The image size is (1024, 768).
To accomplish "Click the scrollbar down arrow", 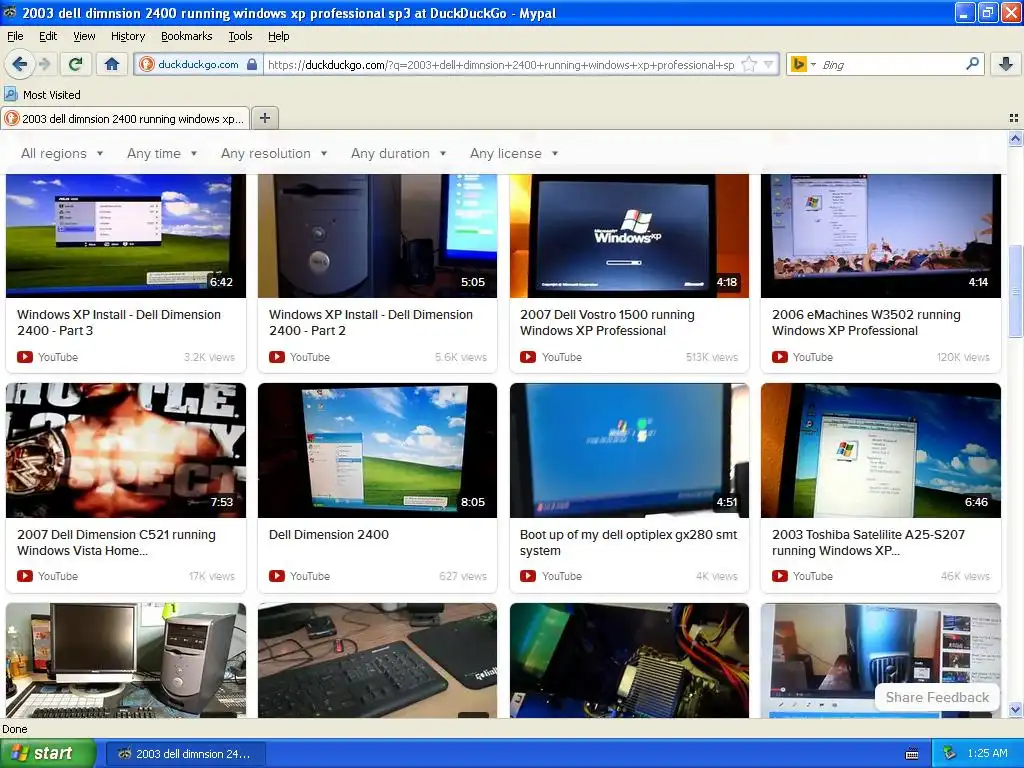I will pos(1015,709).
